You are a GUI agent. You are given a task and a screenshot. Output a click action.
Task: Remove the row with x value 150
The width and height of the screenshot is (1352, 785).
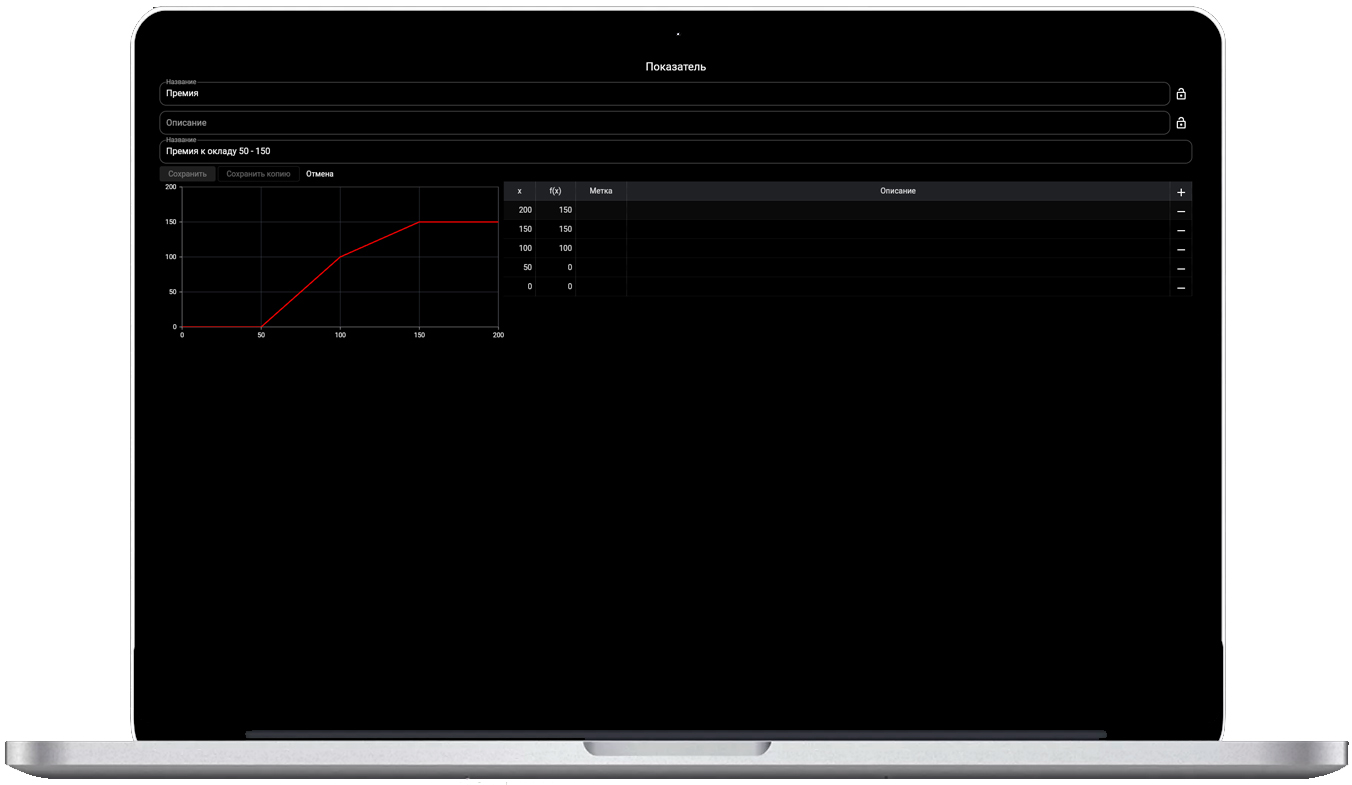tap(1181, 230)
